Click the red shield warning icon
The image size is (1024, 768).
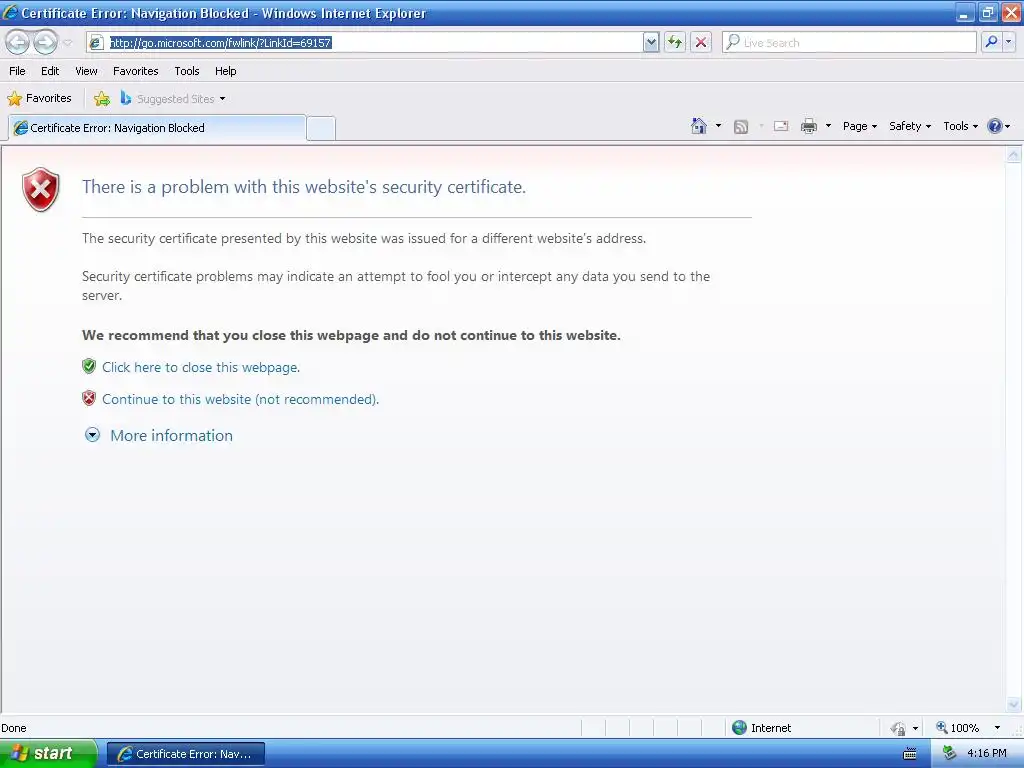tap(89, 398)
